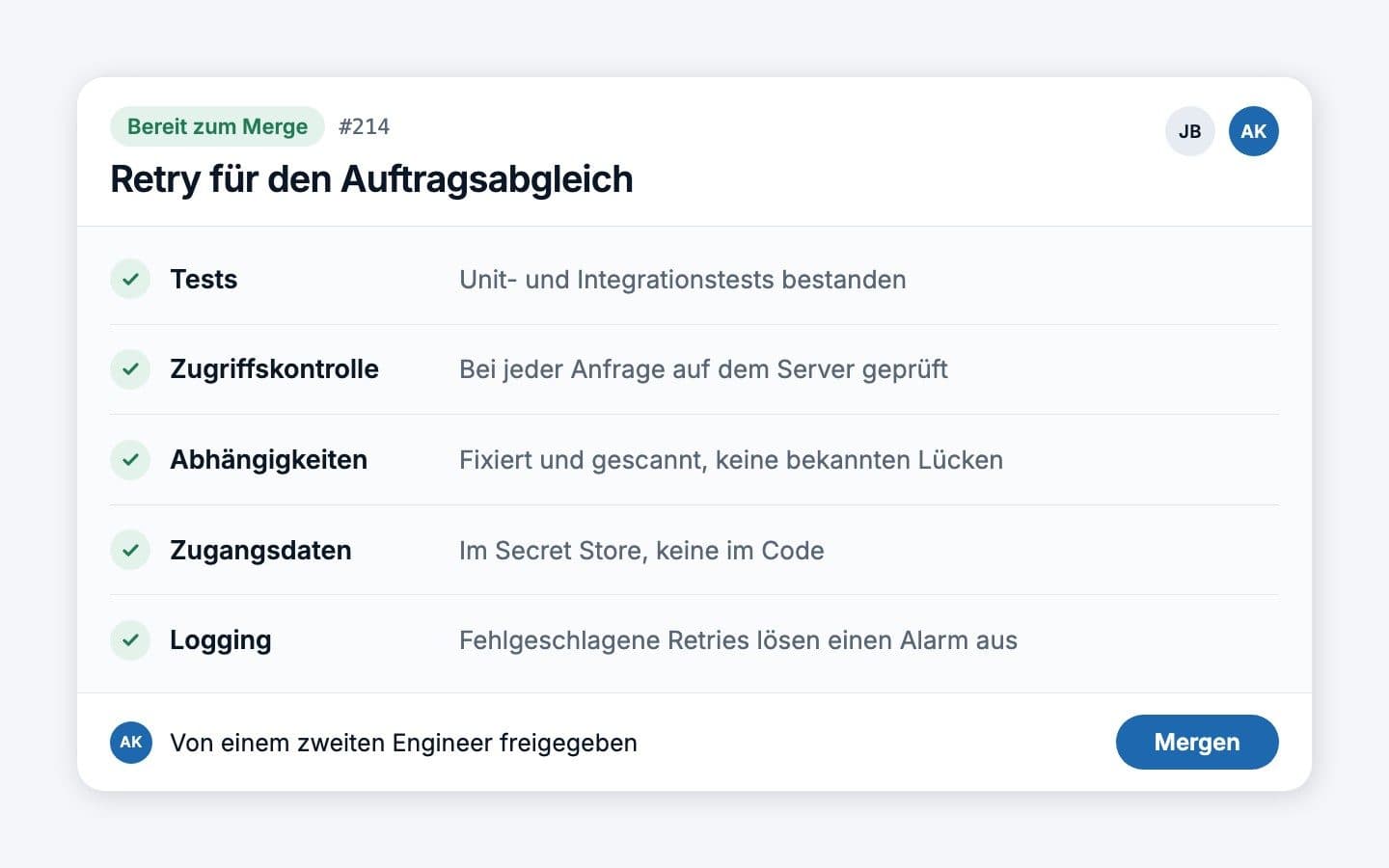Click 'Von einem zweiten Engineer freigegeben'
The height and width of the screenshot is (868, 1389).
tap(403, 743)
